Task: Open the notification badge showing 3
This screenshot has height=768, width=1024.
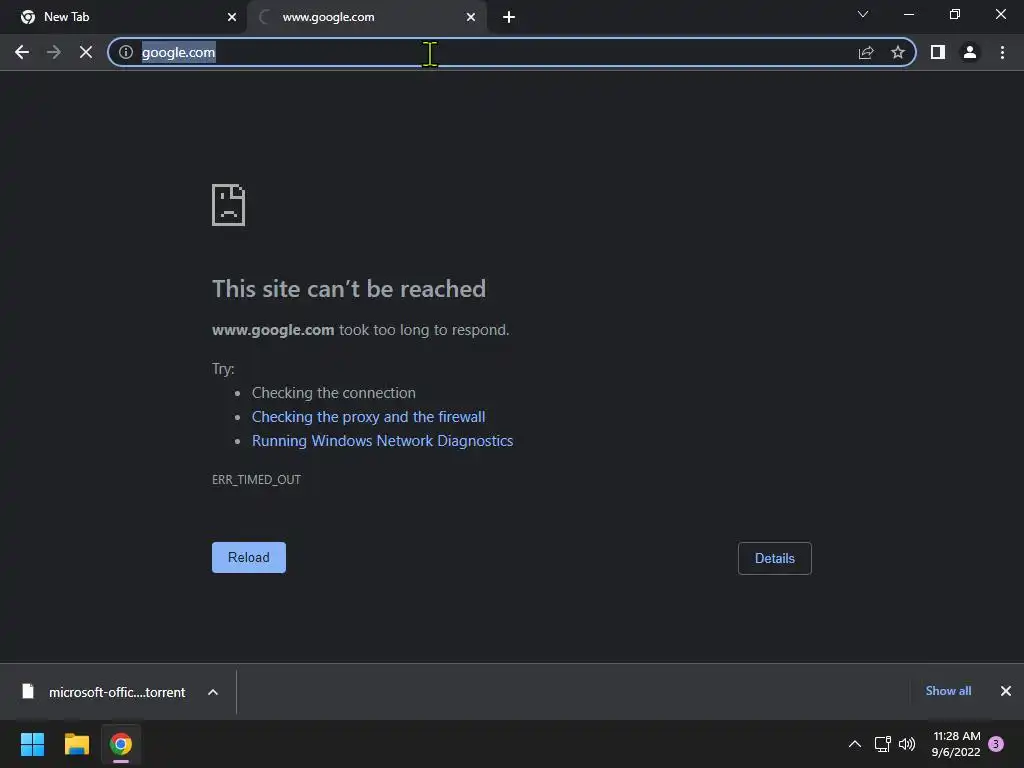Action: point(996,744)
